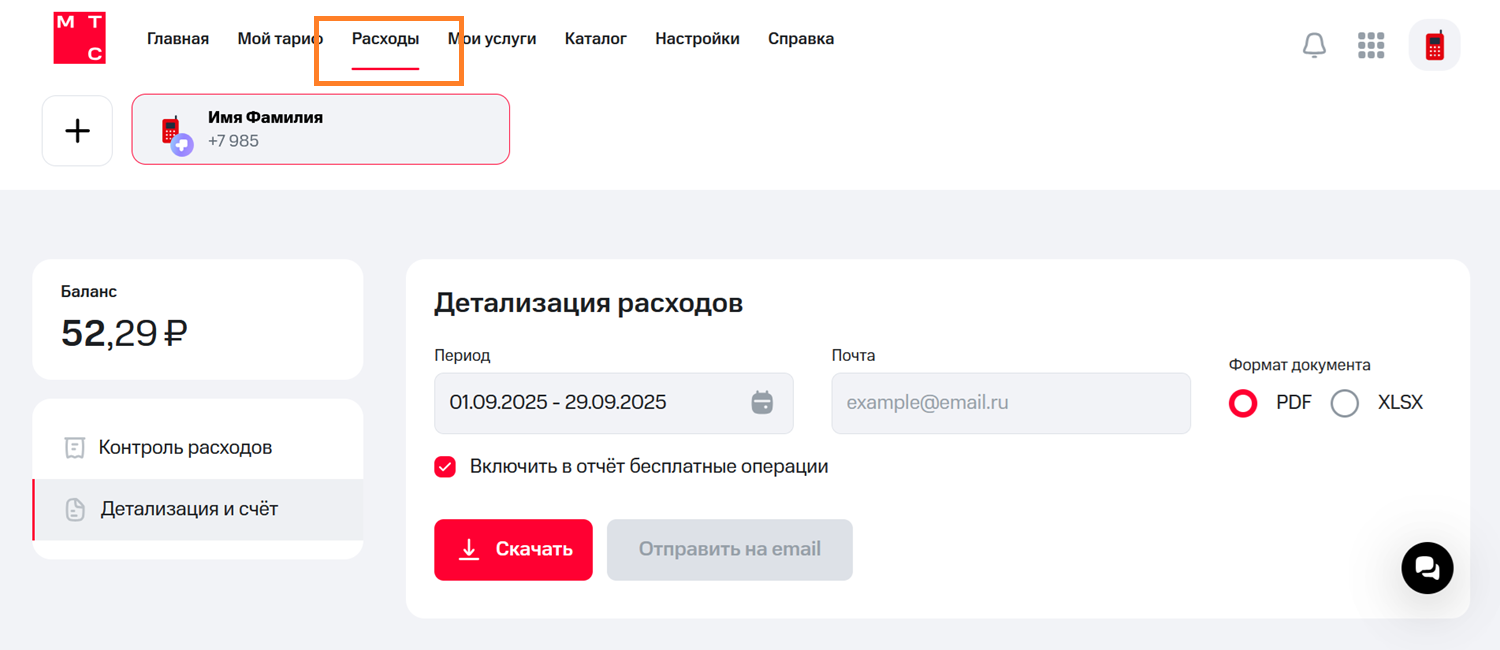Click the Контроль расходов sidebar icon
1500x650 pixels.
point(75,447)
